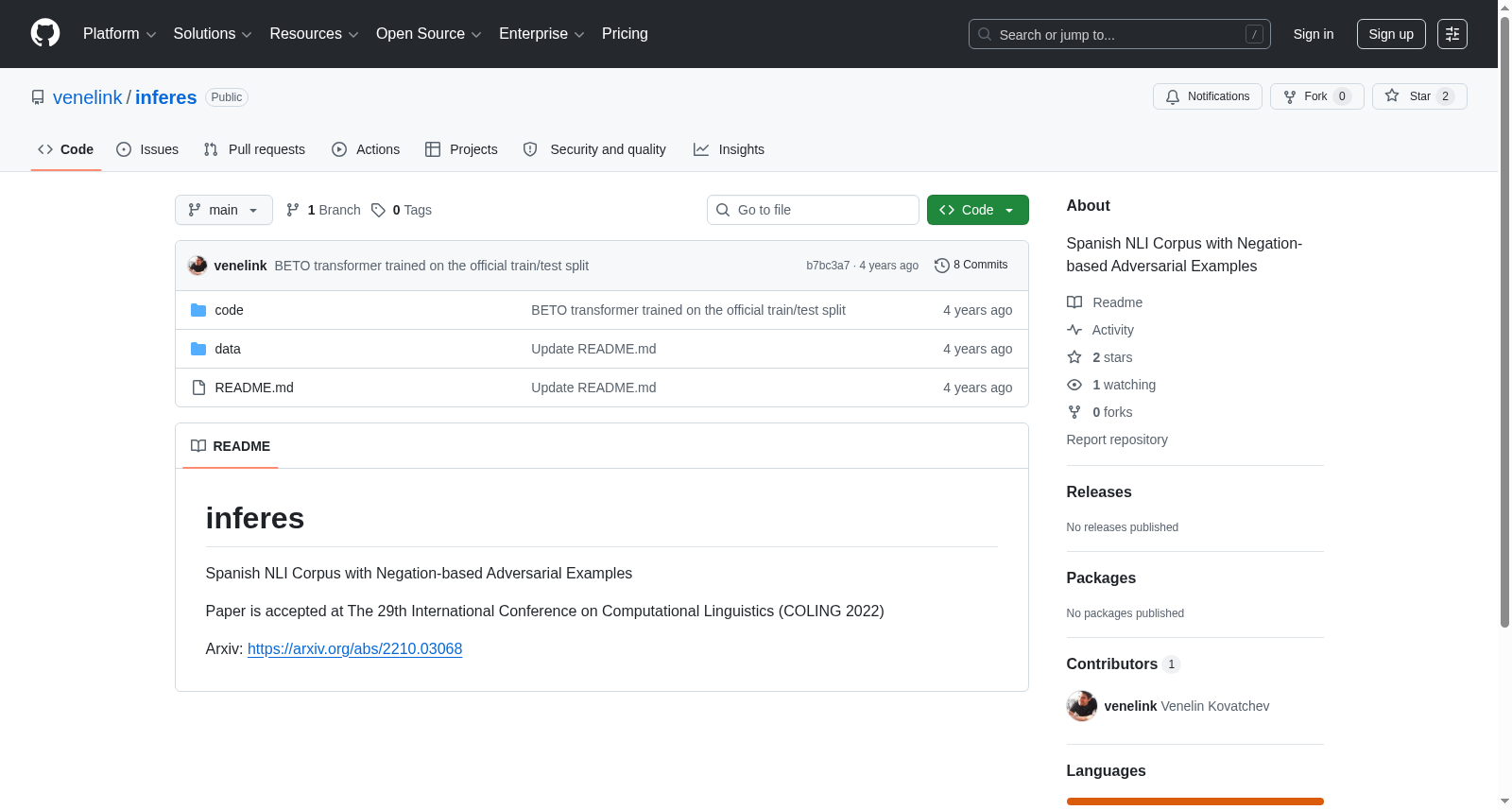
Task: Click the Contributors heading link
Action: tap(1124, 664)
